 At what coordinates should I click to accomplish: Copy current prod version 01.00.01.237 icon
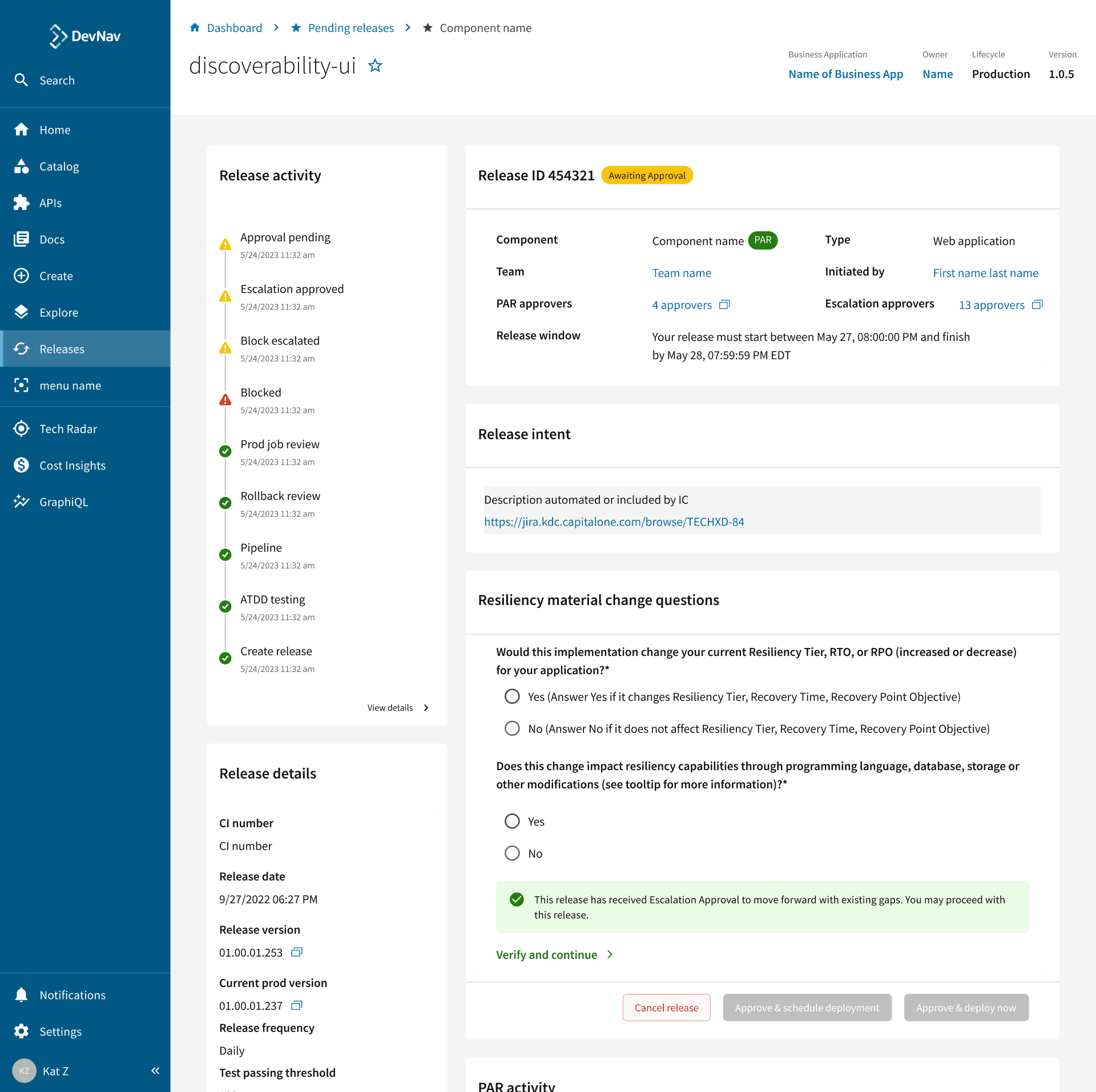(x=297, y=1005)
